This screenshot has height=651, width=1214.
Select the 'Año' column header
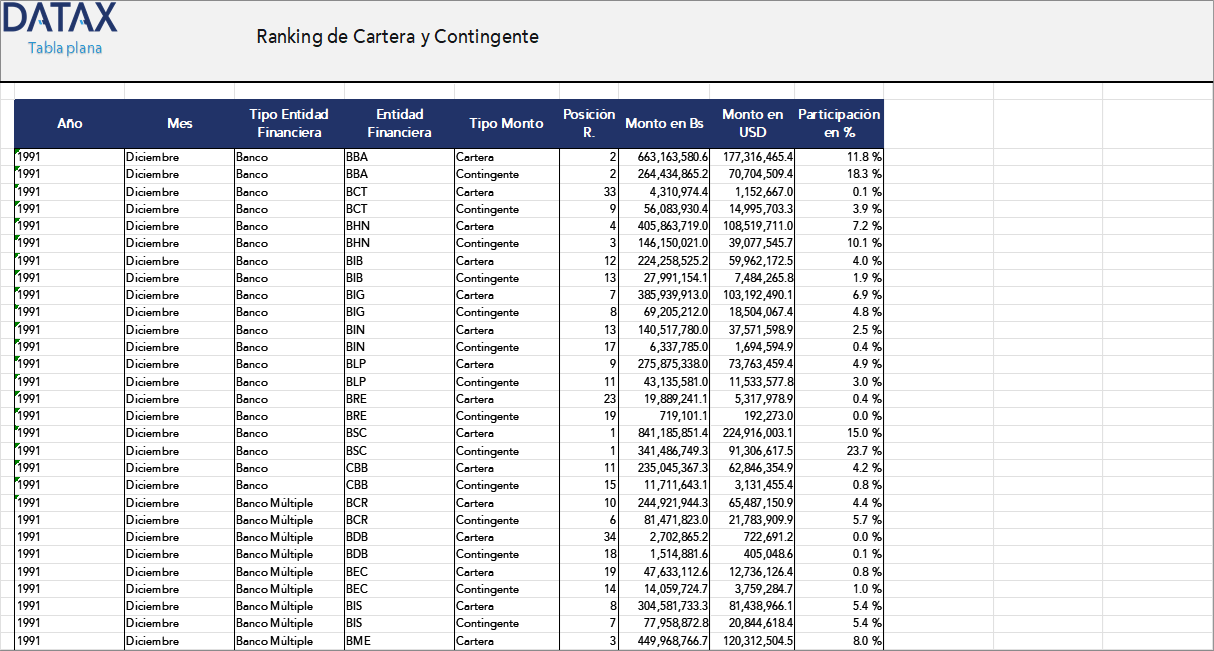point(69,123)
